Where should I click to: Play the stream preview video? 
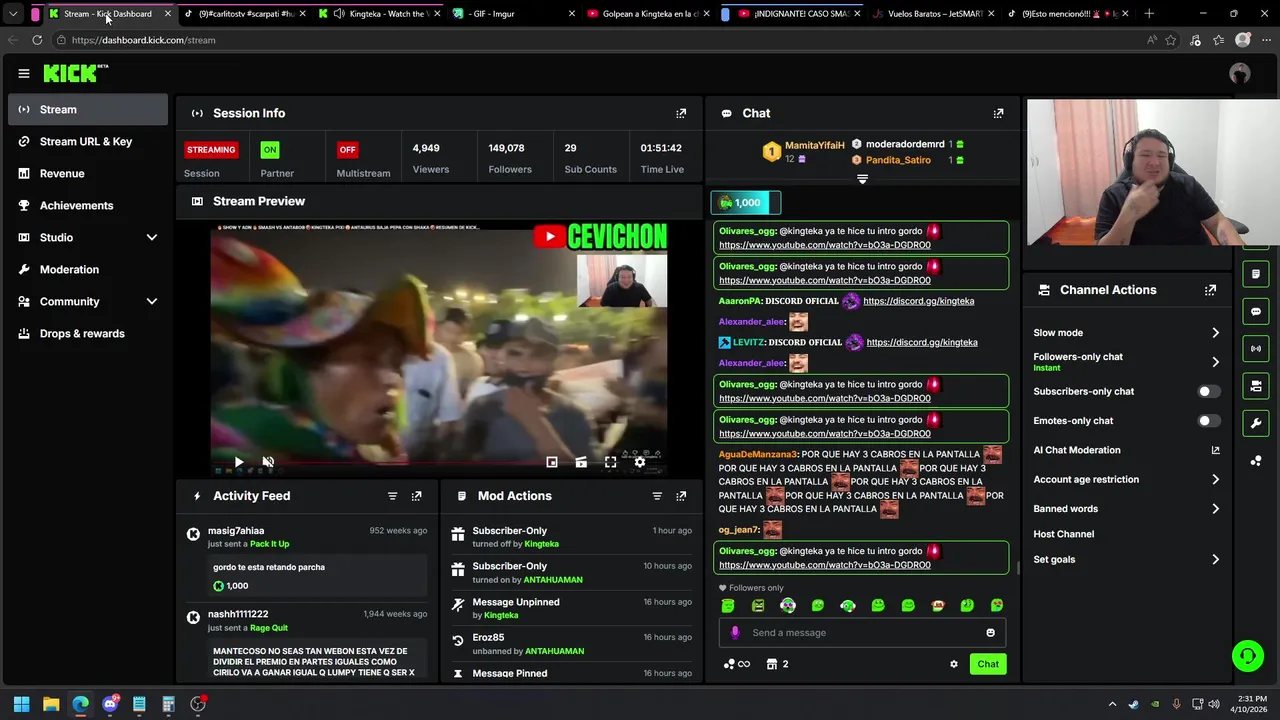pos(239,462)
